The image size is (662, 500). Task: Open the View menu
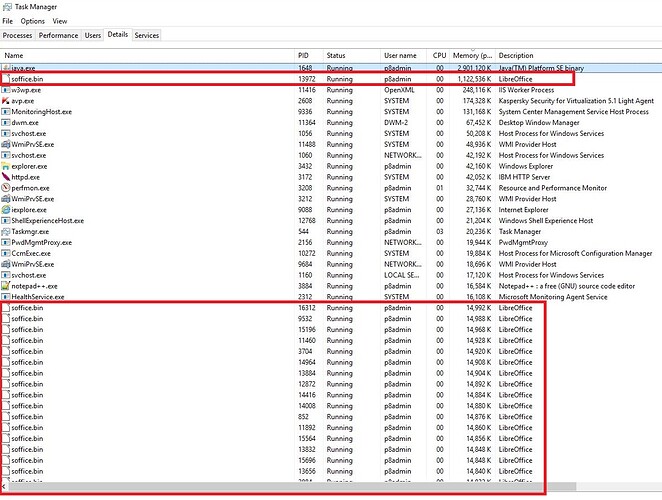pyautogui.click(x=60, y=21)
